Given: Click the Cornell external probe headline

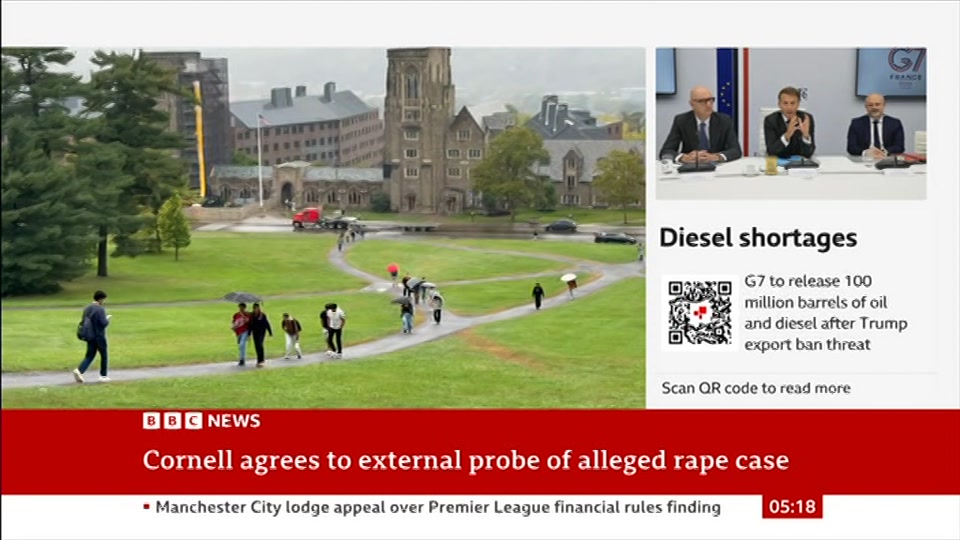Looking at the screenshot, I should 466,460.
